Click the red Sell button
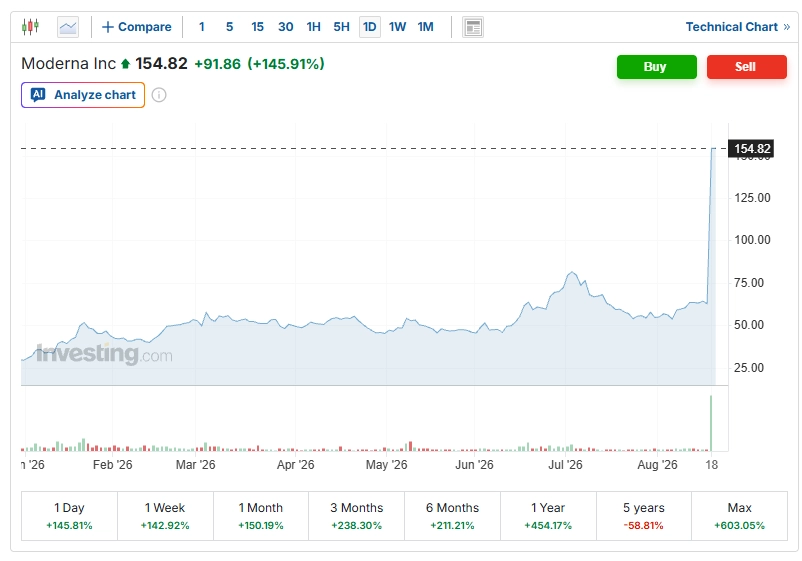 point(747,67)
